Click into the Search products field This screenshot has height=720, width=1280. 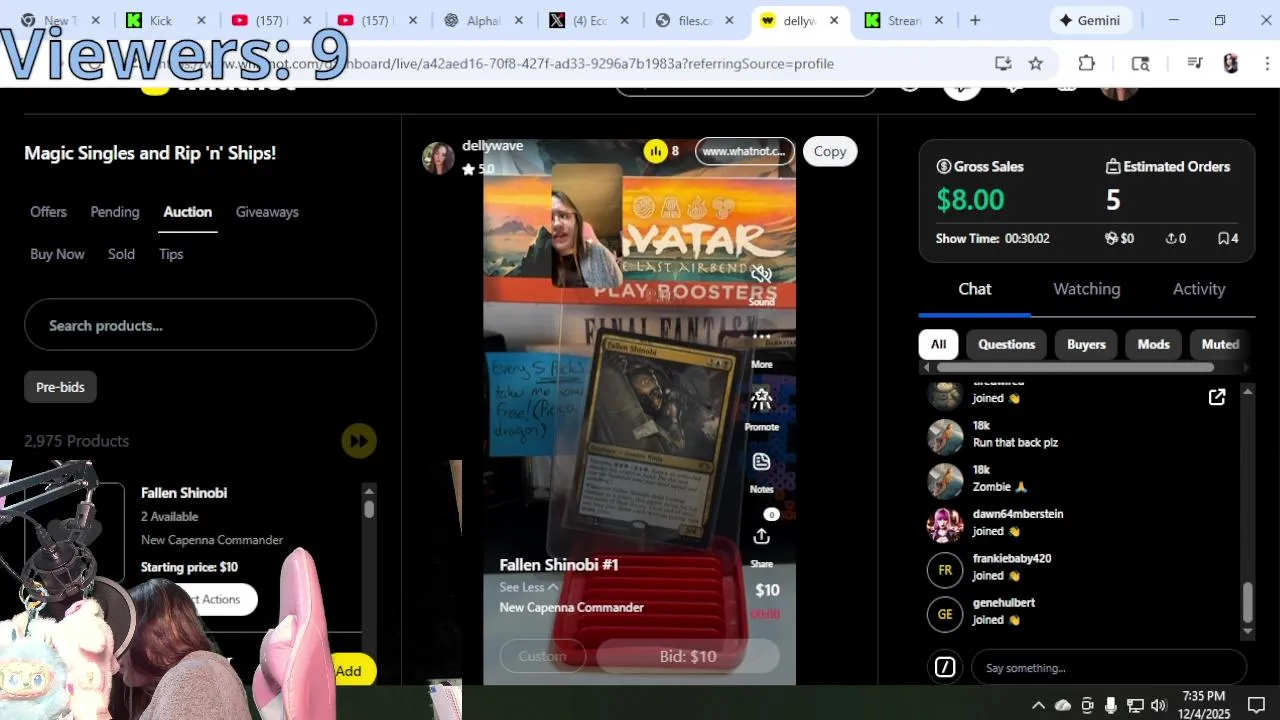point(200,325)
